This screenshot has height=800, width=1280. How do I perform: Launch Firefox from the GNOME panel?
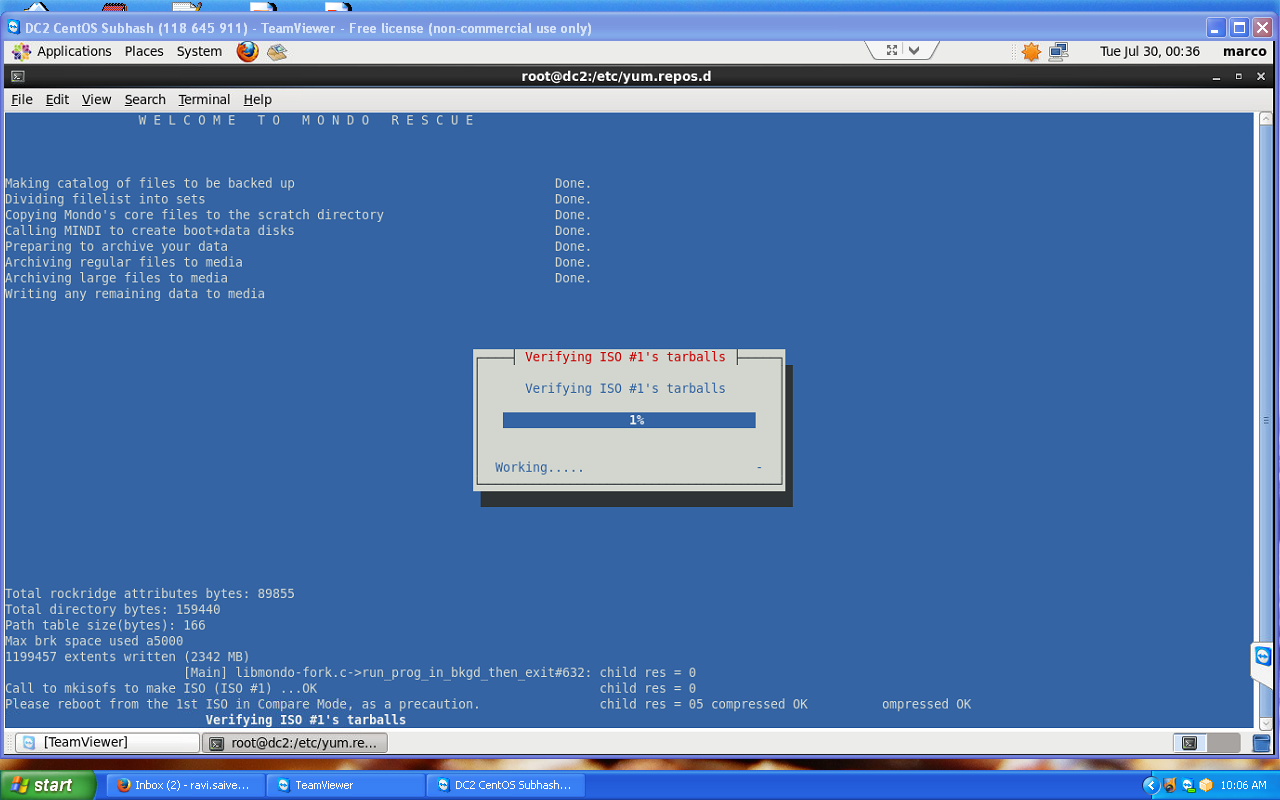[247, 51]
